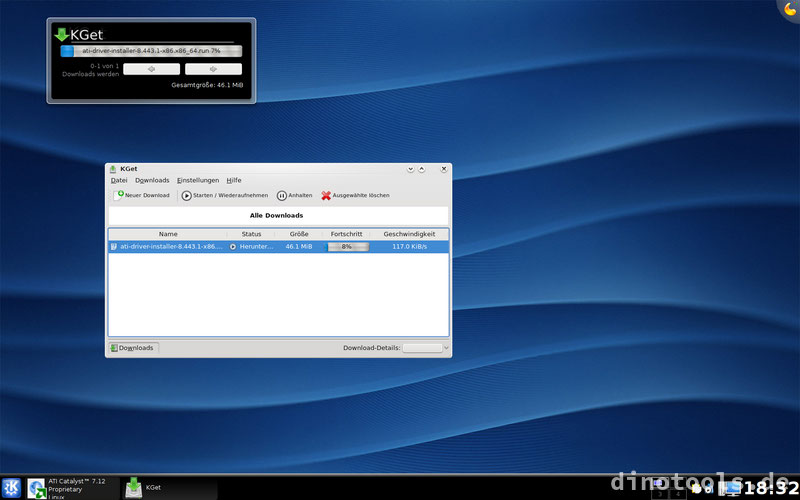Open the Downloads menu in the menu bar

152,180
